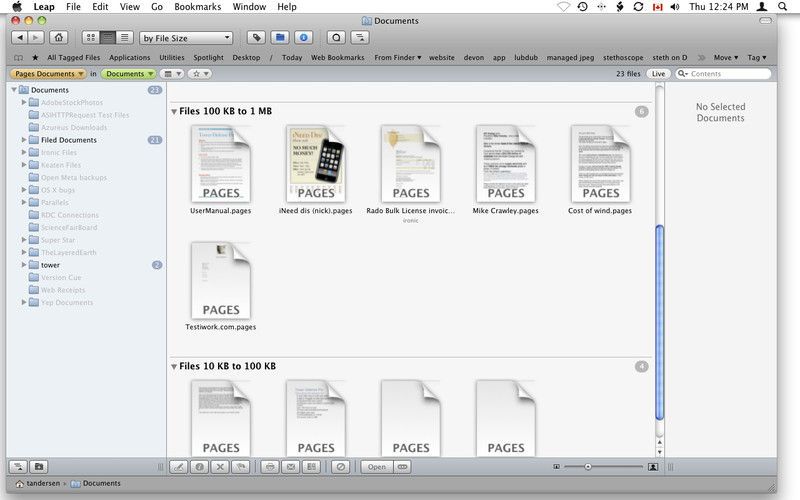Screen dimensions: 800x500
Task: Switch to plain list view
Action: point(124,38)
